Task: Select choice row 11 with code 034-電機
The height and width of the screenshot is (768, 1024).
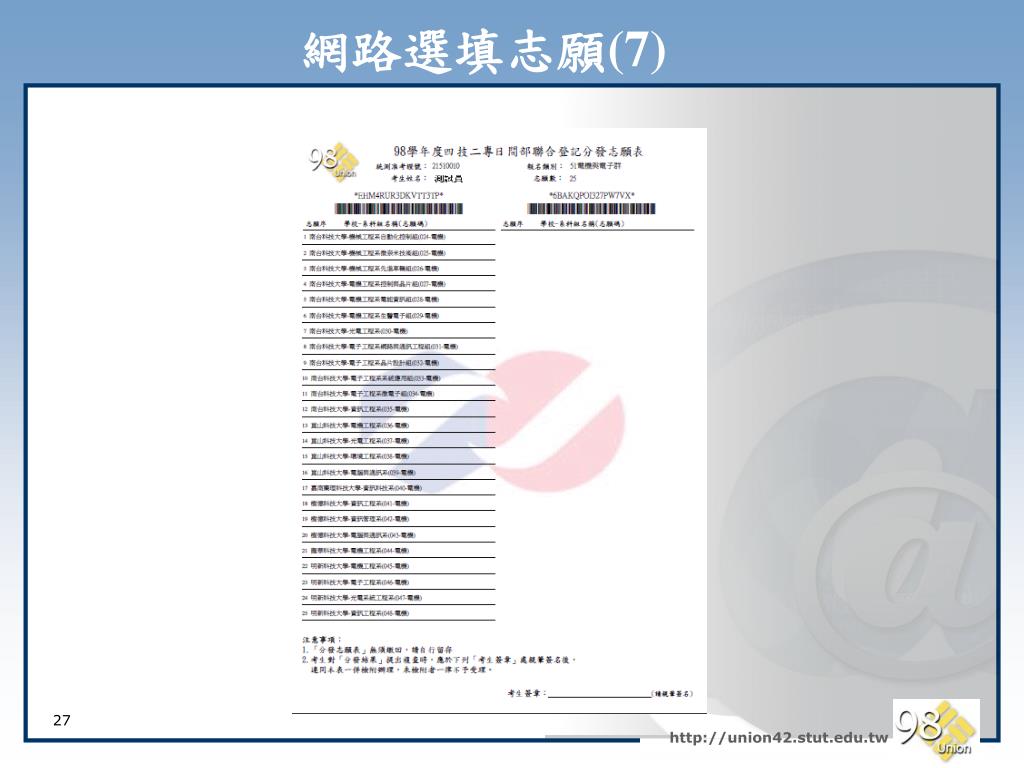Action: coord(398,394)
